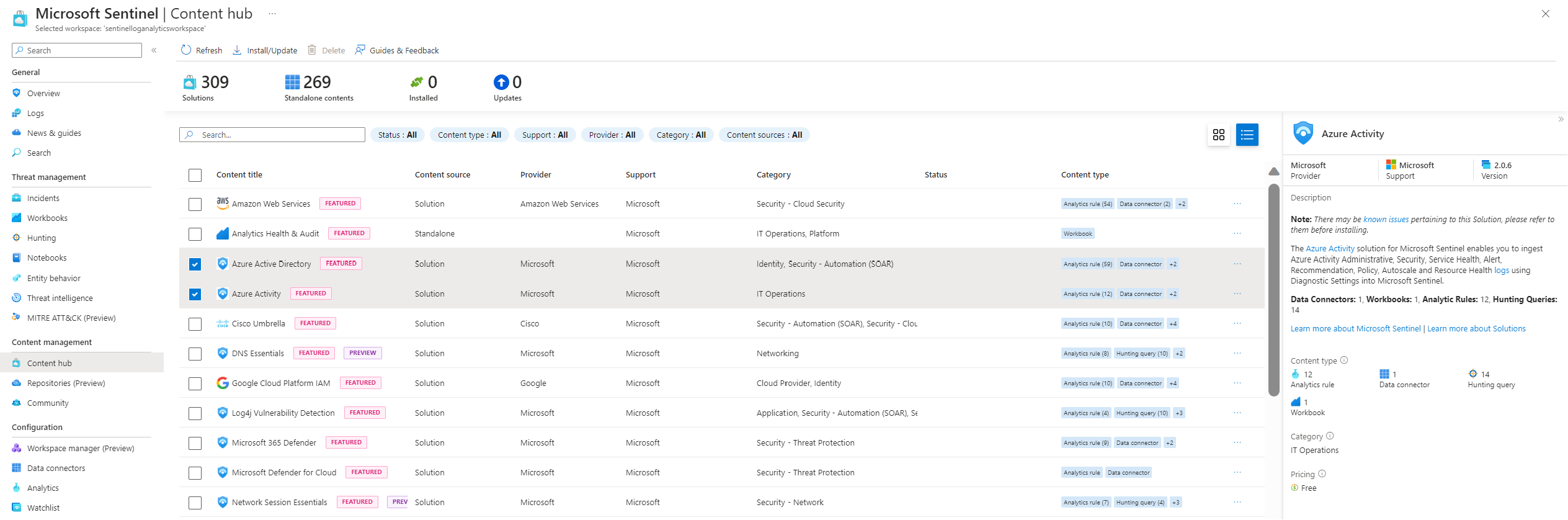
Task: Click the Updates counter tile
Action: 507,88
